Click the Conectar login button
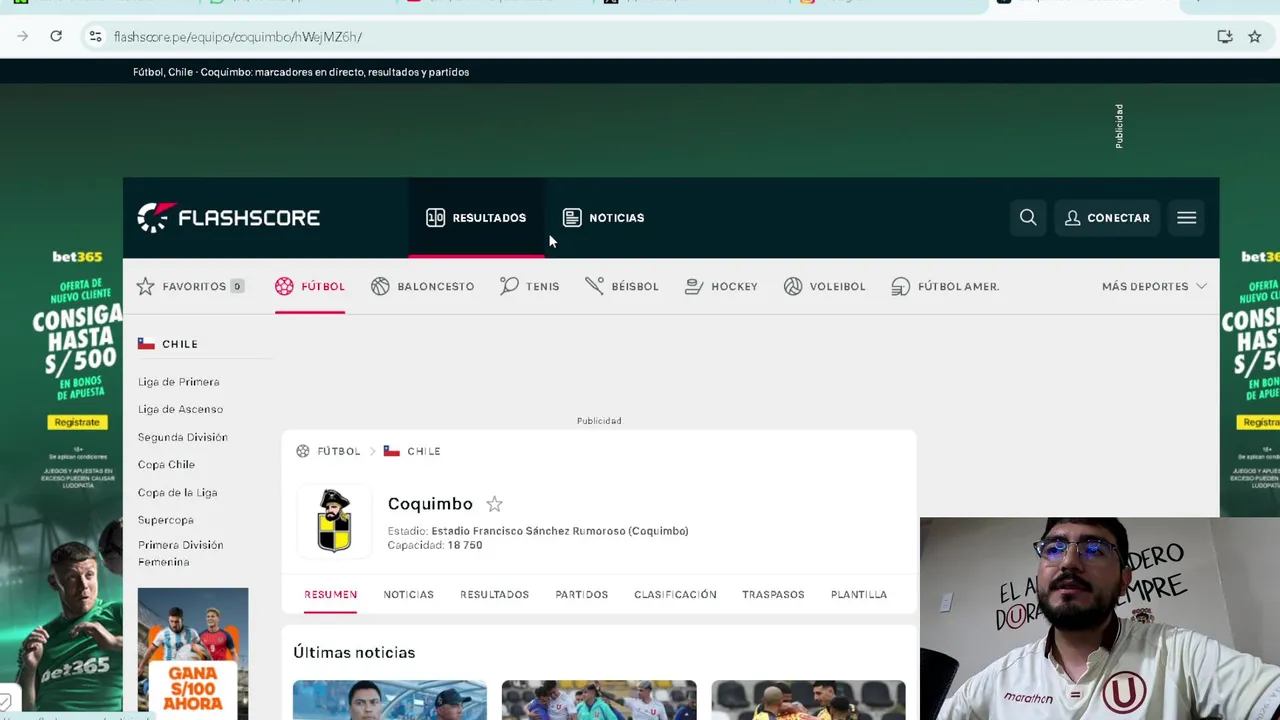 click(x=1107, y=217)
